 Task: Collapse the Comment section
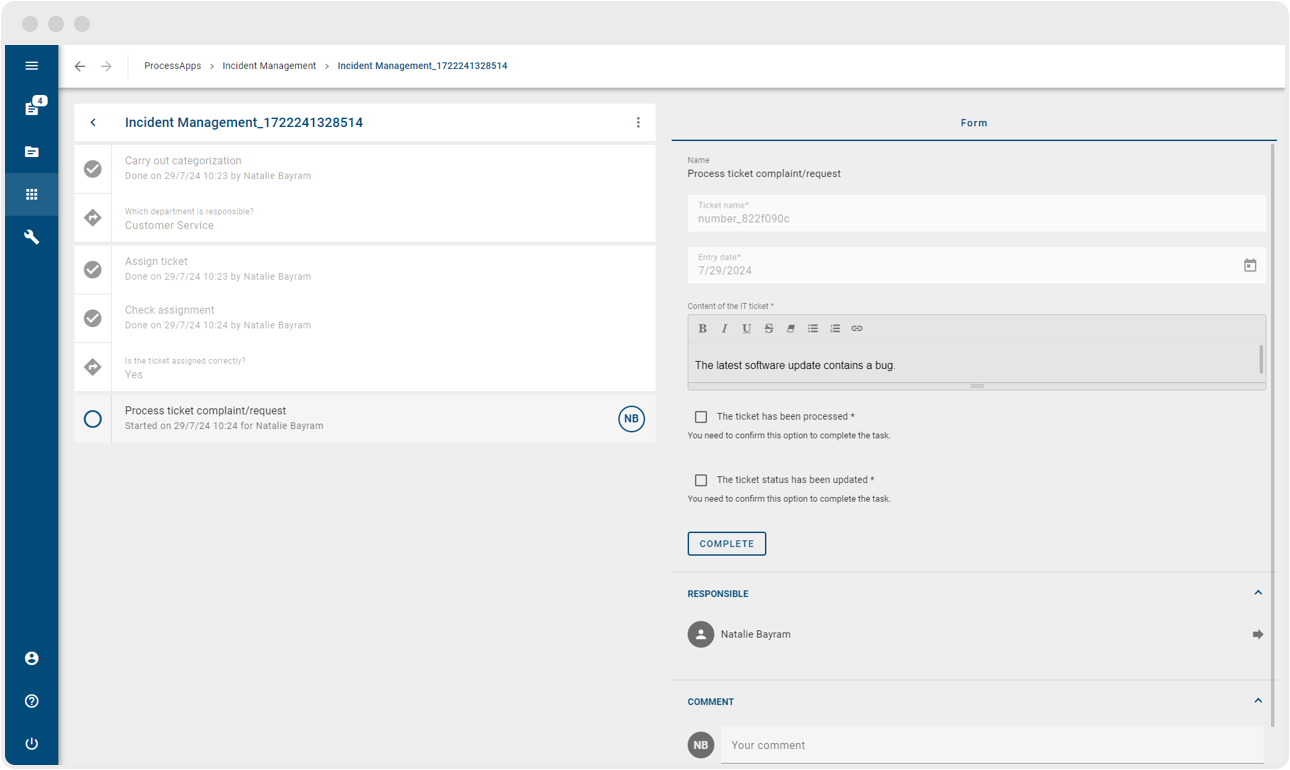[1258, 701]
